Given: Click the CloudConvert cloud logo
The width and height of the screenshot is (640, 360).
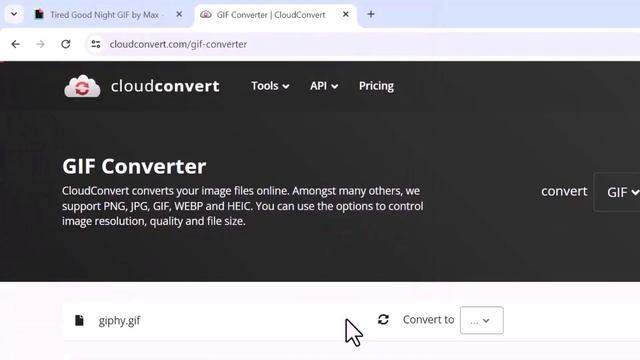Looking at the screenshot, I should click(x=82, y=86).
